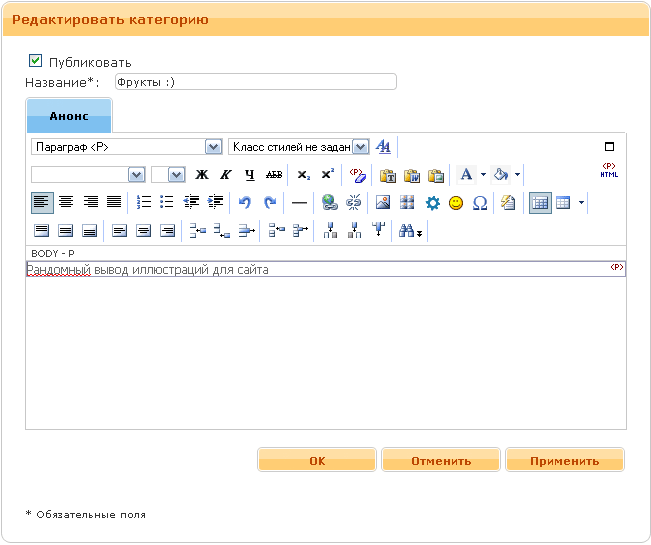The width and height of the screenshot is (651, 545).
Task: Insert an image with the picture icon
Action: (382, 202)
